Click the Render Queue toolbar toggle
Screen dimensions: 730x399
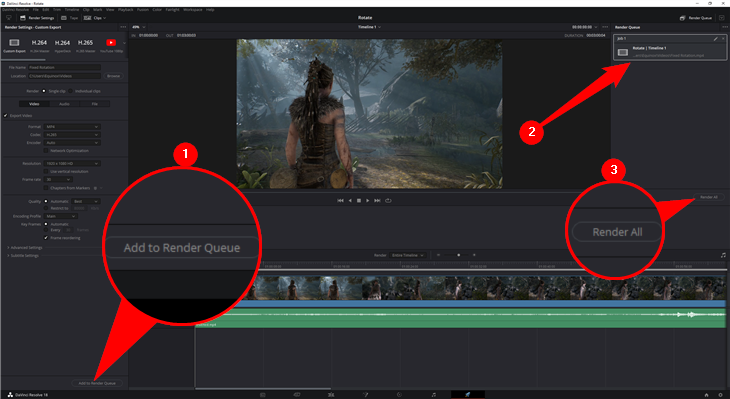(696, 18)
